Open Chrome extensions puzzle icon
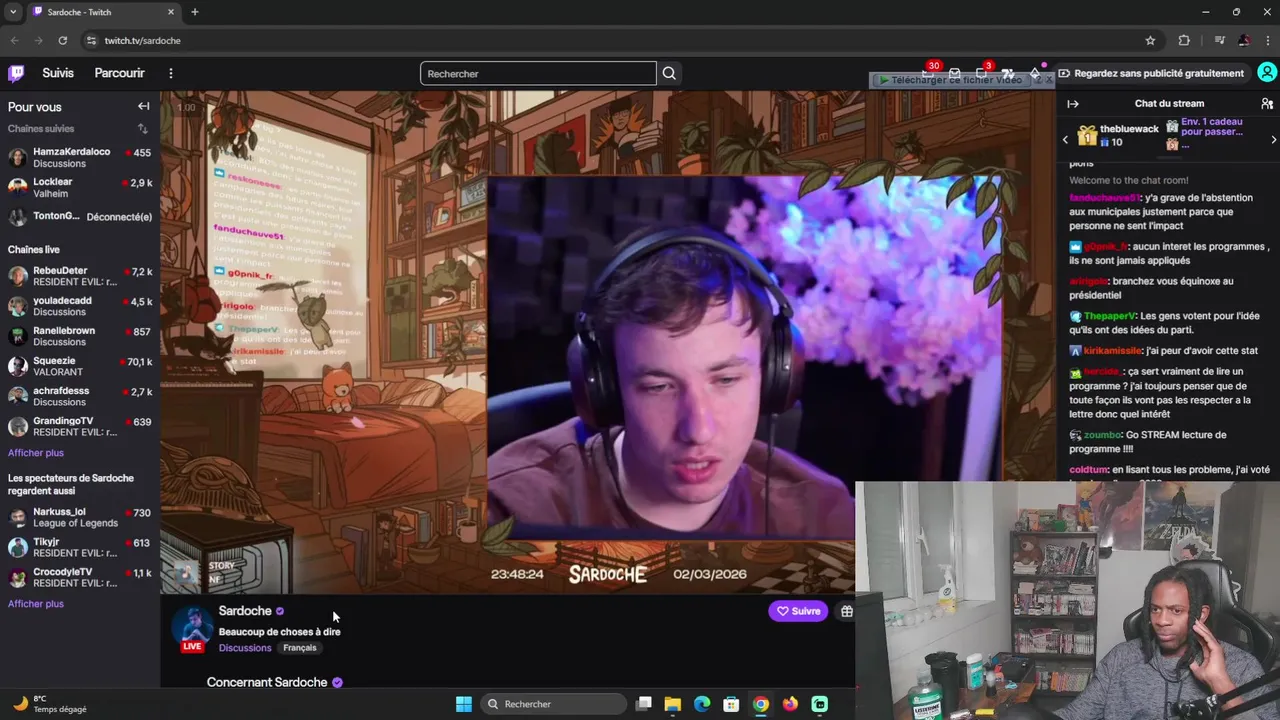The image size is (1280, 720). click(1184, 40)
